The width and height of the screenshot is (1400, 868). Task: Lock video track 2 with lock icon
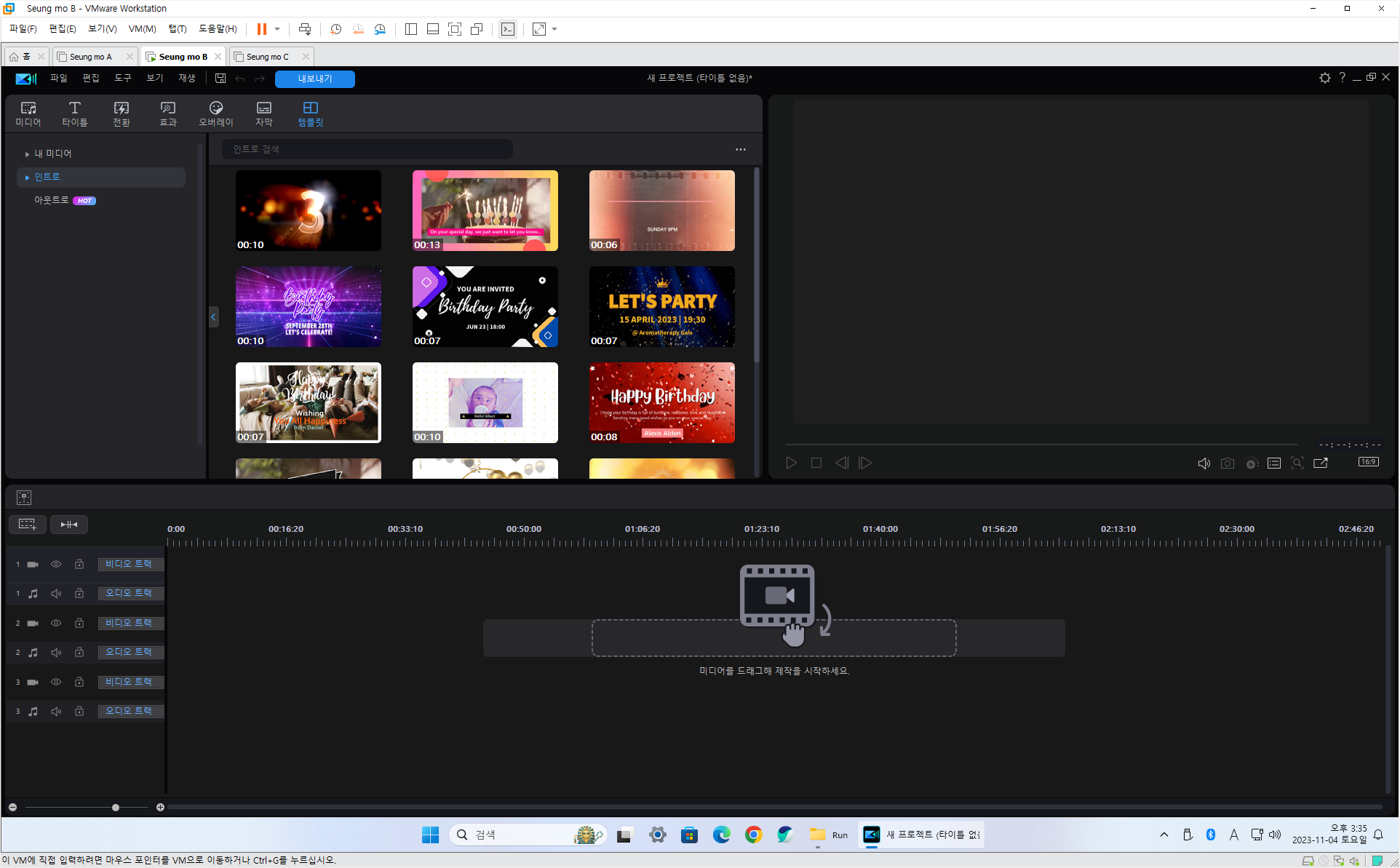[79, 623]
